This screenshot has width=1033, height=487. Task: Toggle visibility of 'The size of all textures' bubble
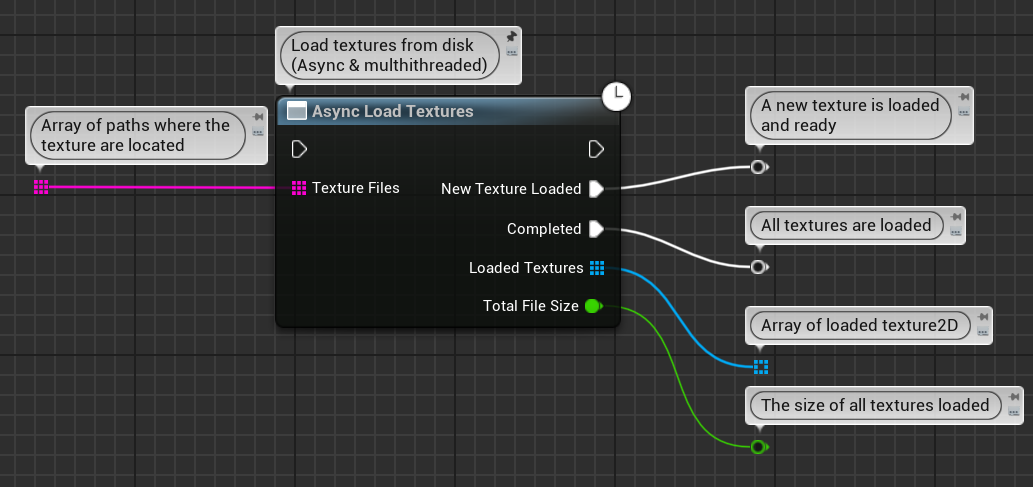click(1014, 411)
